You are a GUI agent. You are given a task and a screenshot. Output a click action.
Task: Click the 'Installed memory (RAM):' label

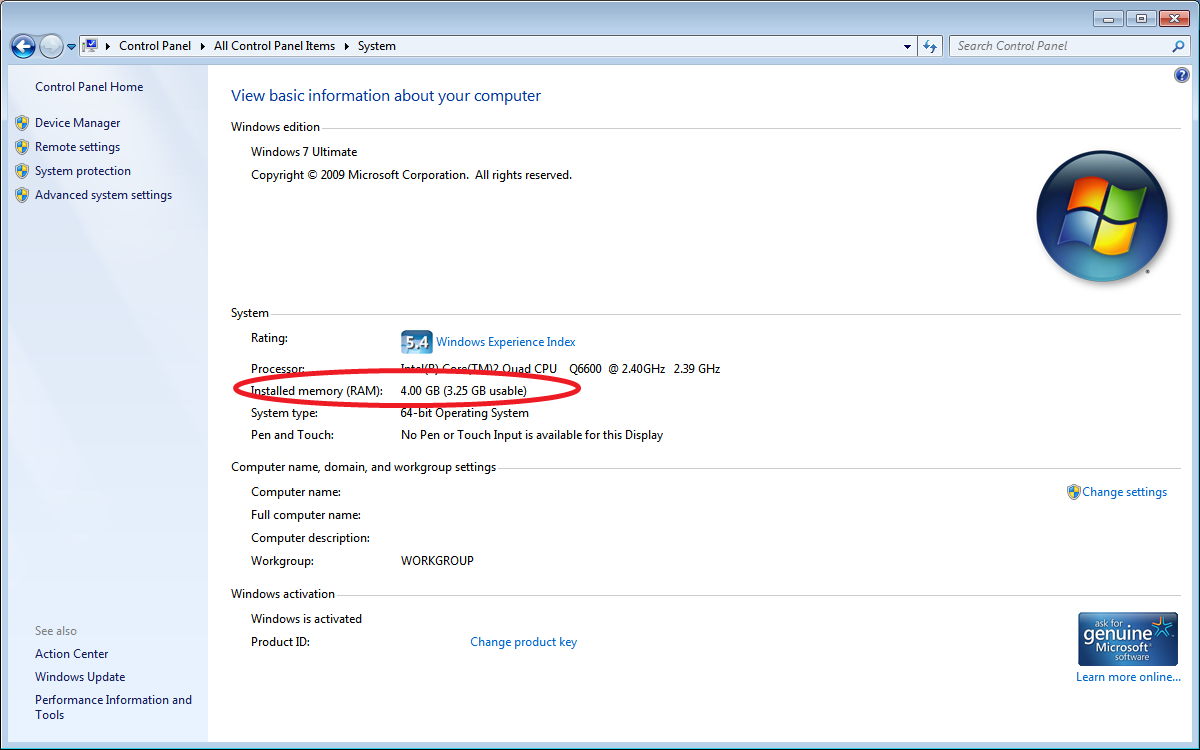point(317,391)
